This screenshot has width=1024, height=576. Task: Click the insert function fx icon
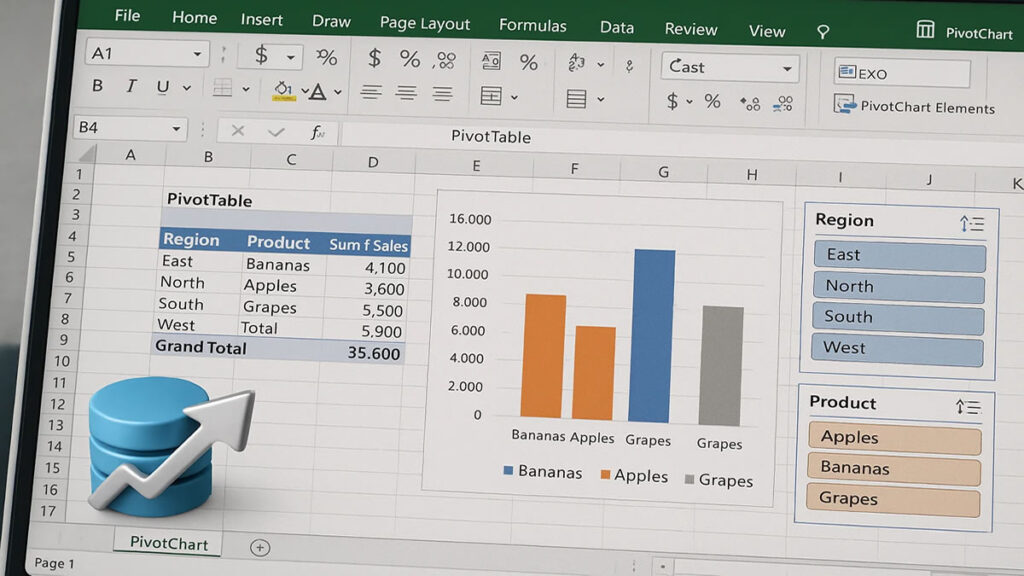pos(317,132)
